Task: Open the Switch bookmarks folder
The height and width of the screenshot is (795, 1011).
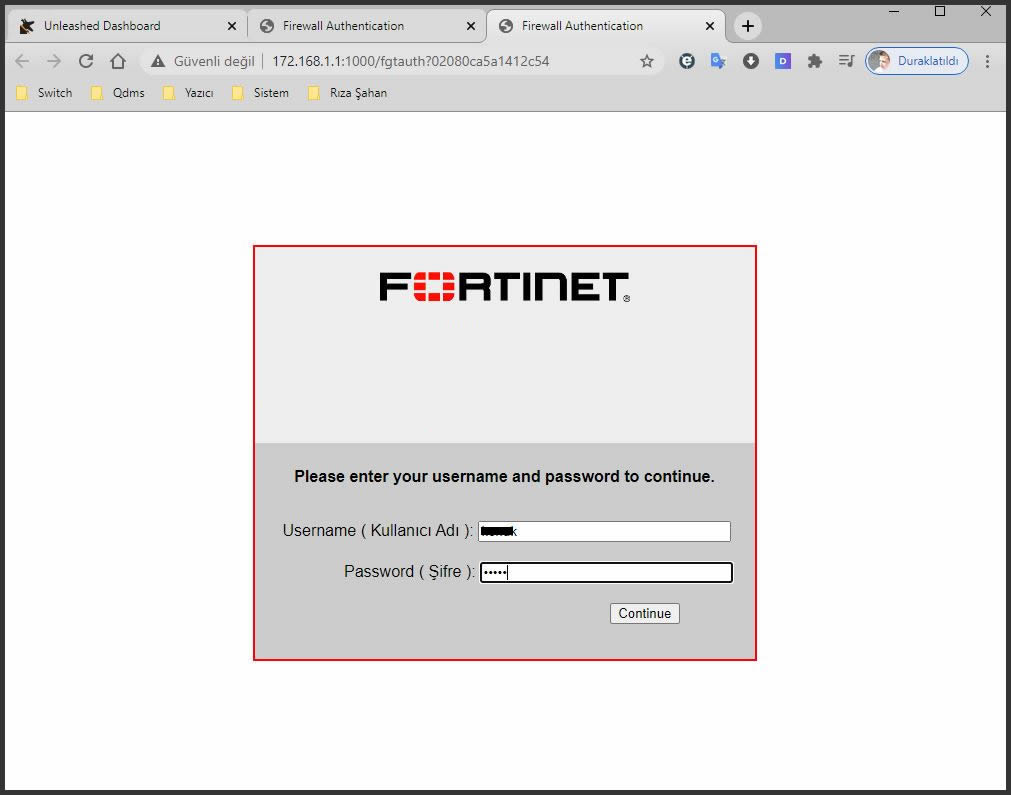Action: (x=44, y=93)
